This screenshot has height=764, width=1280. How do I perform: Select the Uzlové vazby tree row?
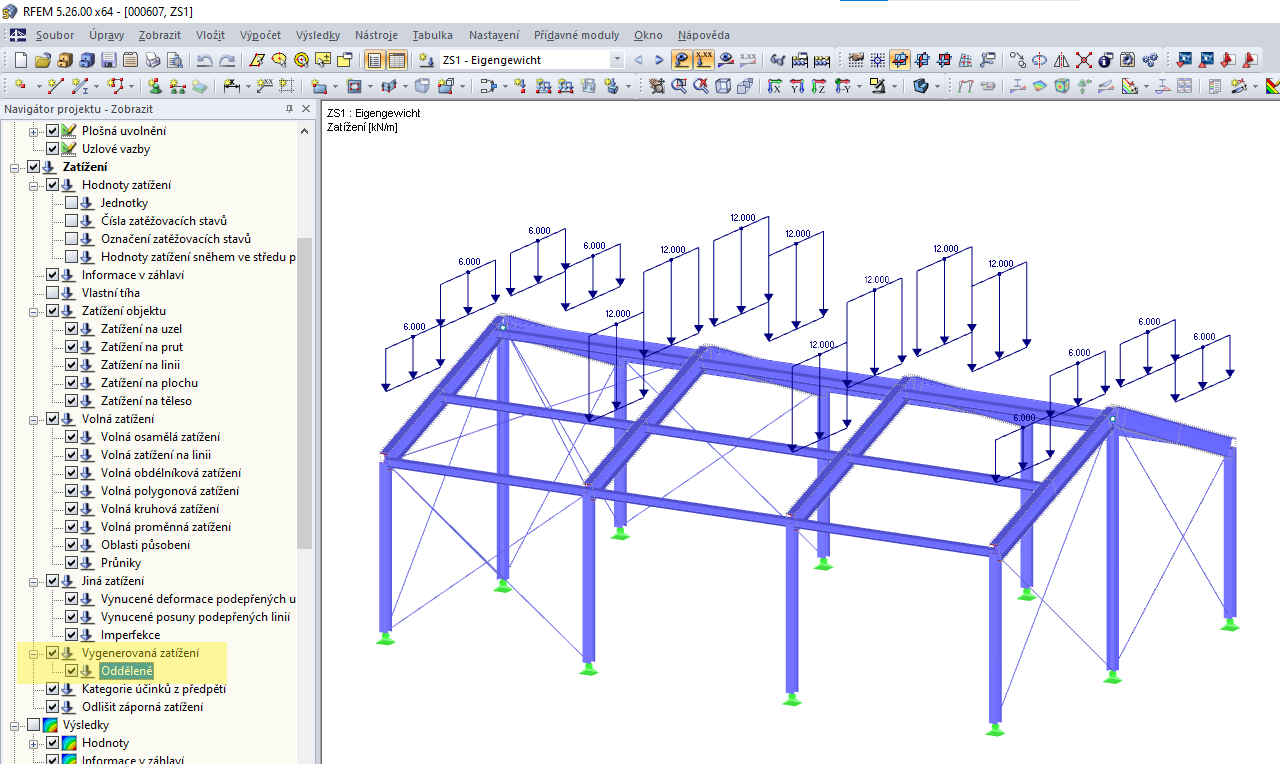116,149
